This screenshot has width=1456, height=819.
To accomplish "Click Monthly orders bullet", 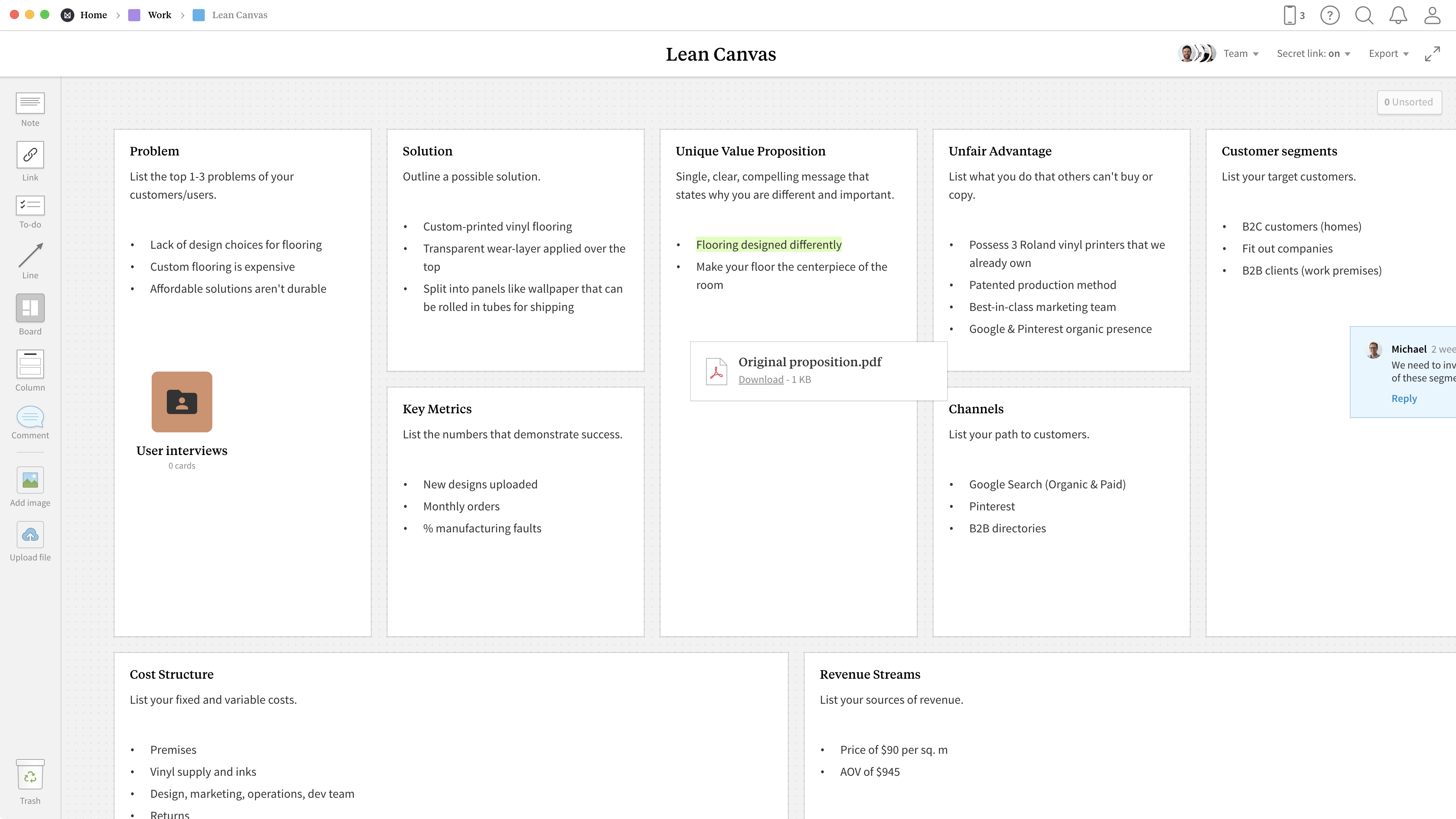I will tap(461, 507).
